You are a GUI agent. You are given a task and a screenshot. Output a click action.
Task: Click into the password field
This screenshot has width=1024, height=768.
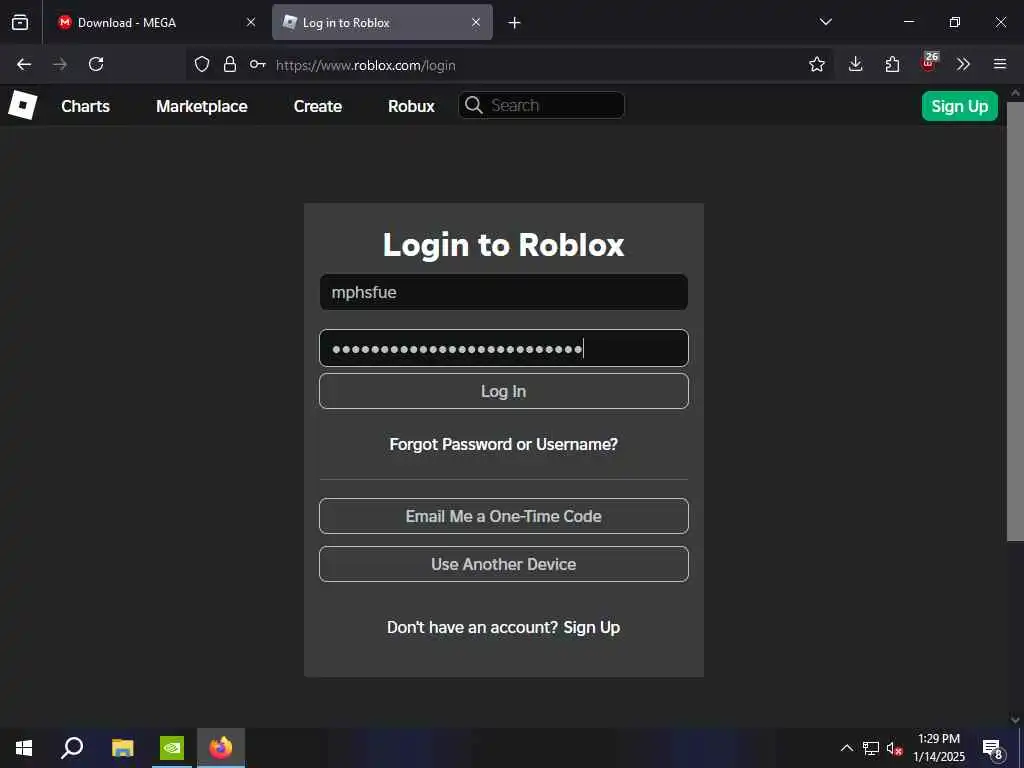(504, 348)
